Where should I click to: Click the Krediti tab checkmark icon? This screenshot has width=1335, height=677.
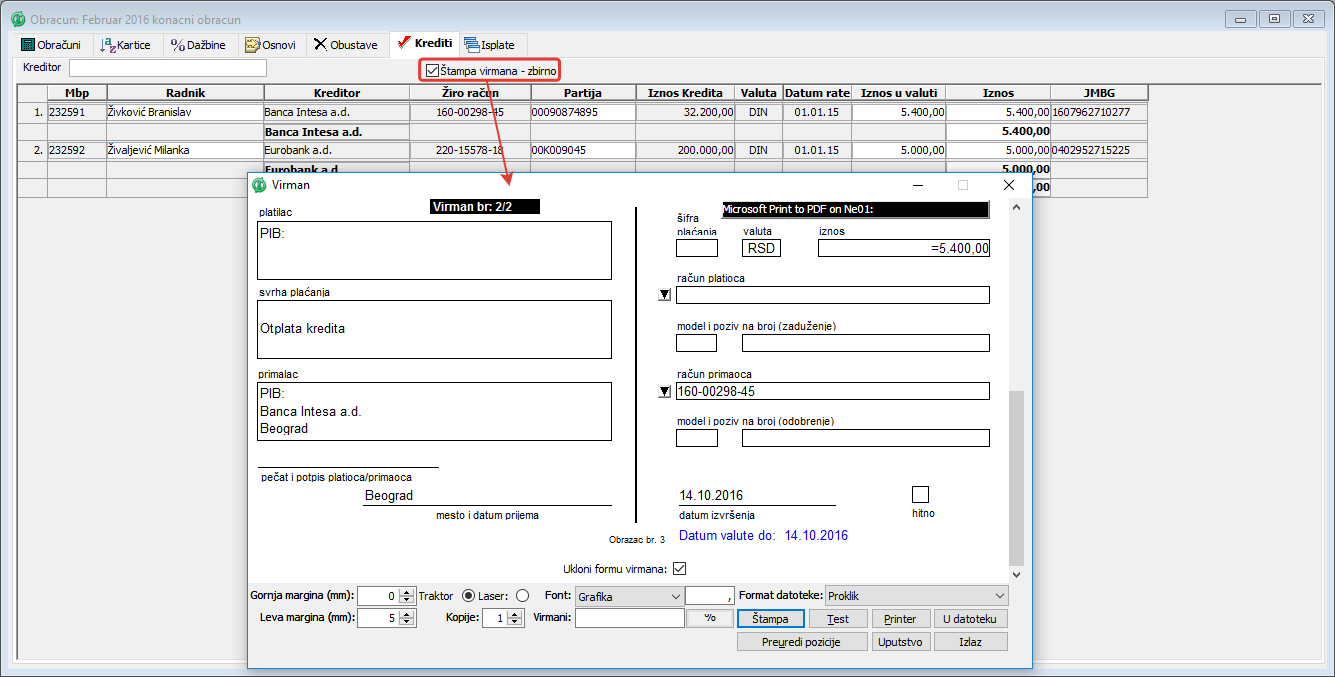[404, 43]
